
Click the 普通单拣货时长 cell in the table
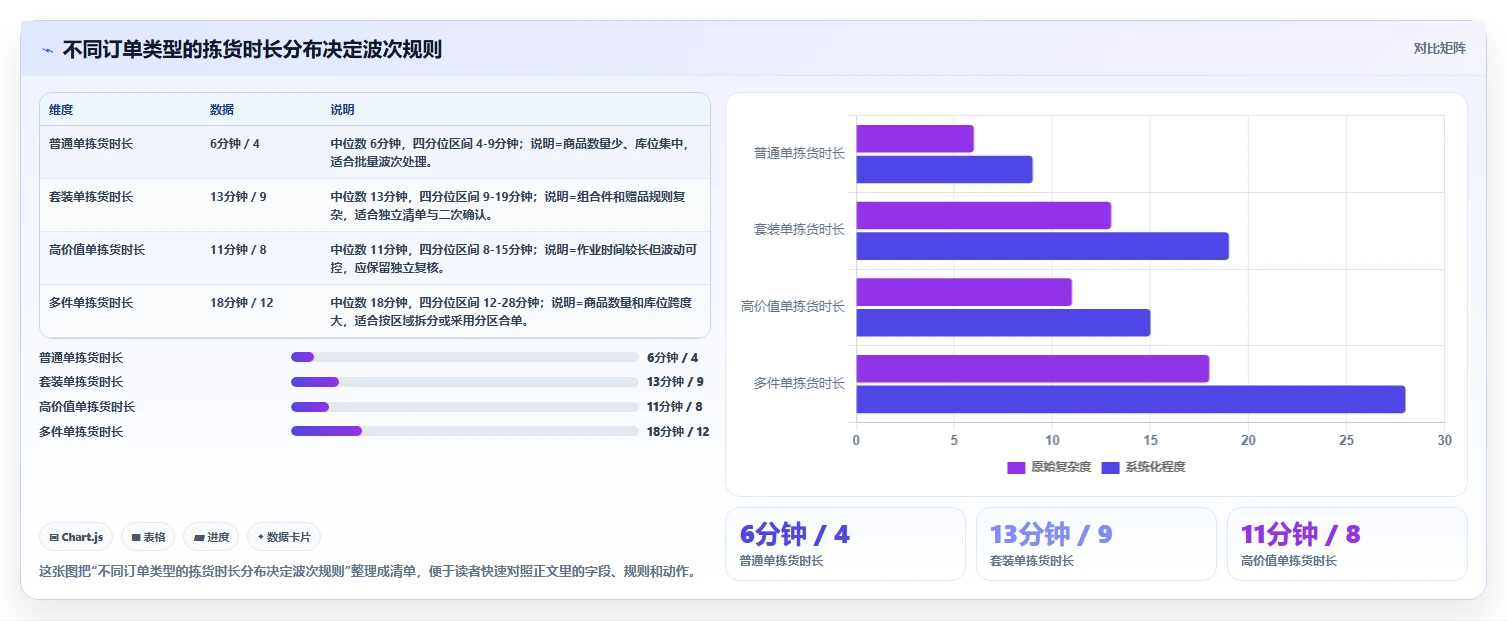91,144
